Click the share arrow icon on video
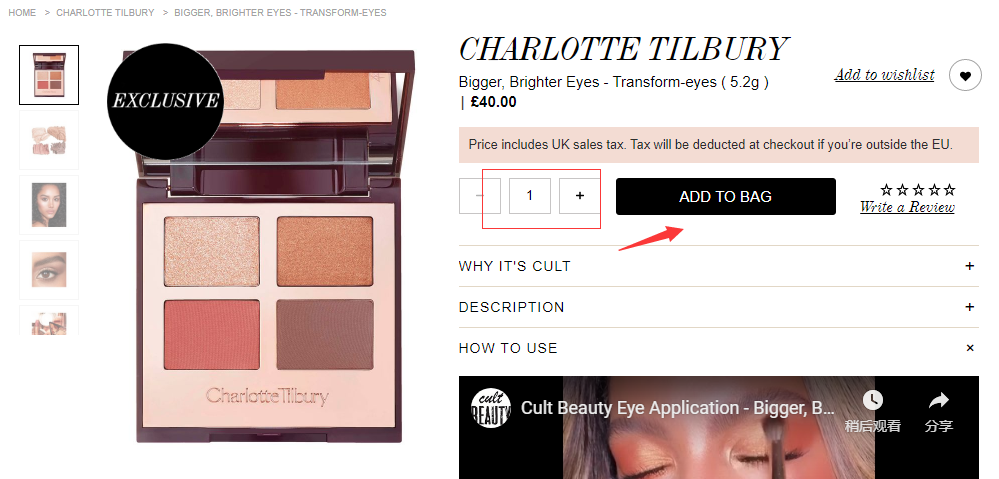This screenshot has width=999, height=479. pos(938,401)
